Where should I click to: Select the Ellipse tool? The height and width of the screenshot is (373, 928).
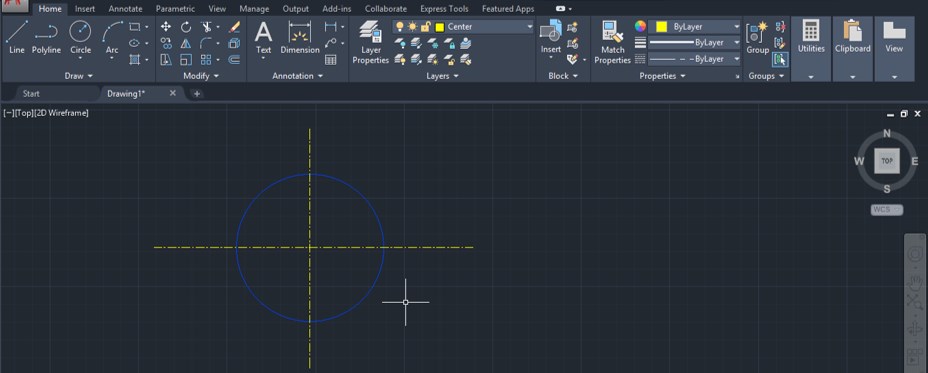(135, 43)
